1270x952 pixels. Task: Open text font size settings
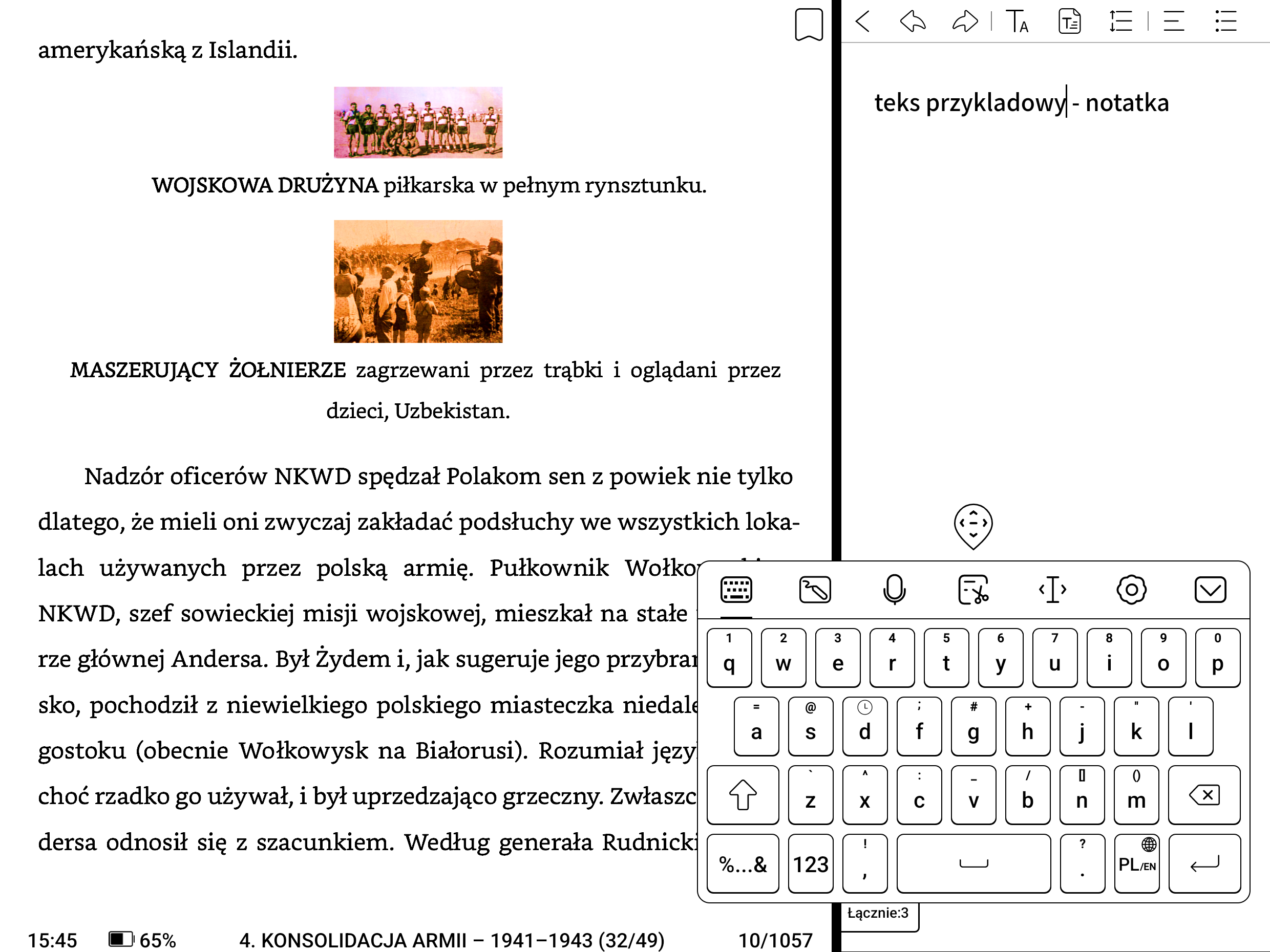pyautogui.click(x=1017, y=22)
